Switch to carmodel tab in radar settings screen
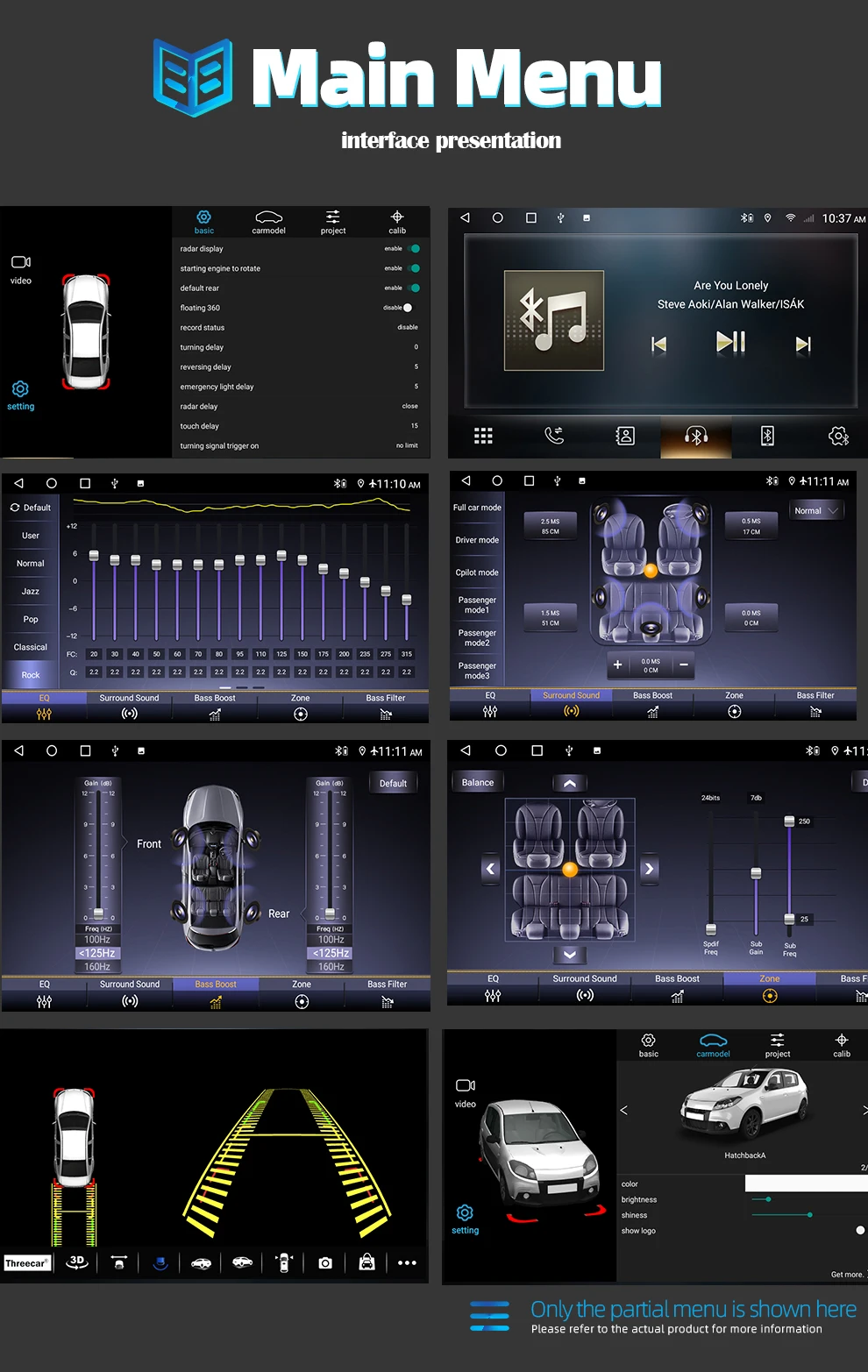 tap(268, 222)
